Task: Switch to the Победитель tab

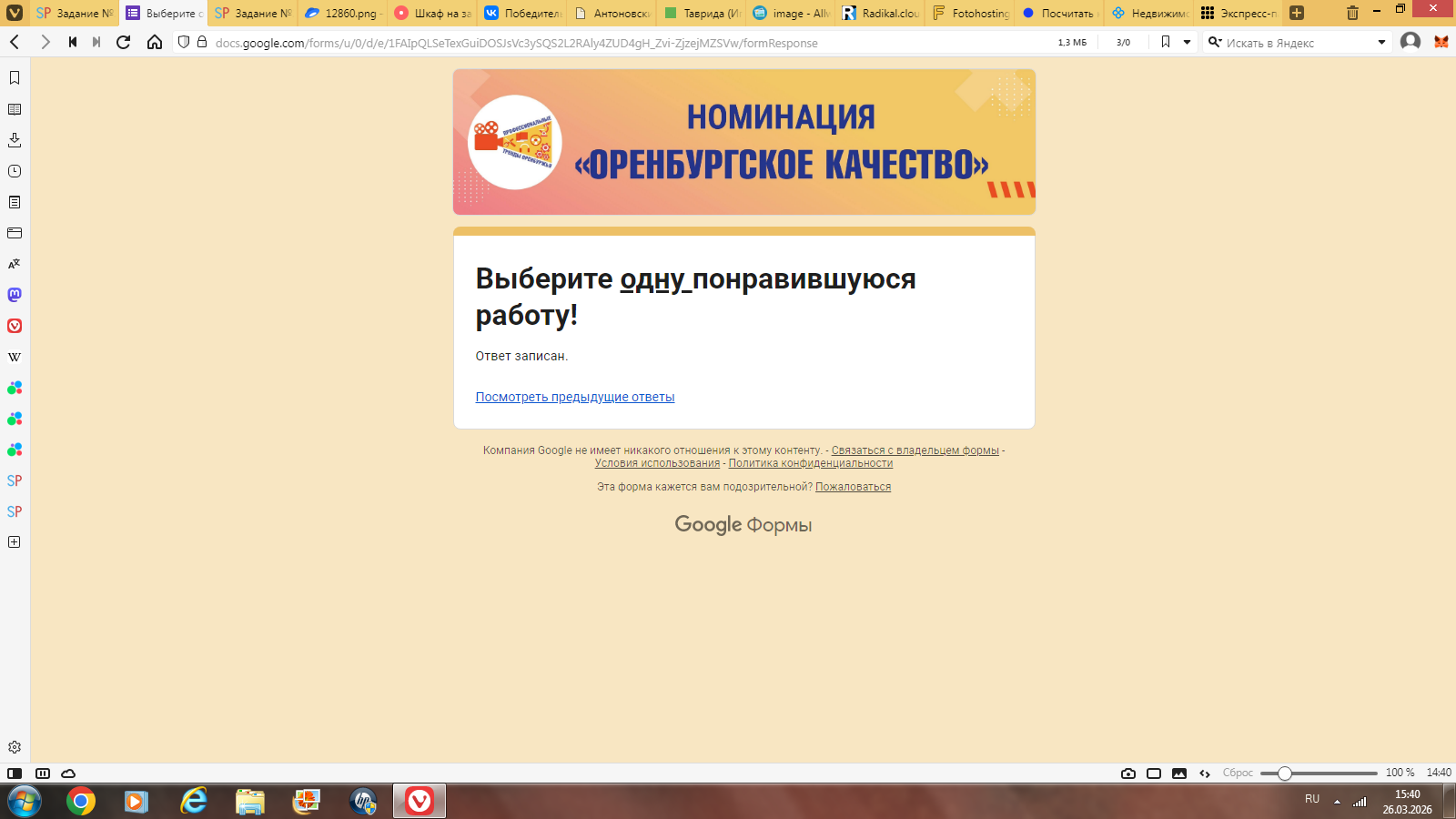Action: (x=523, y=13)
